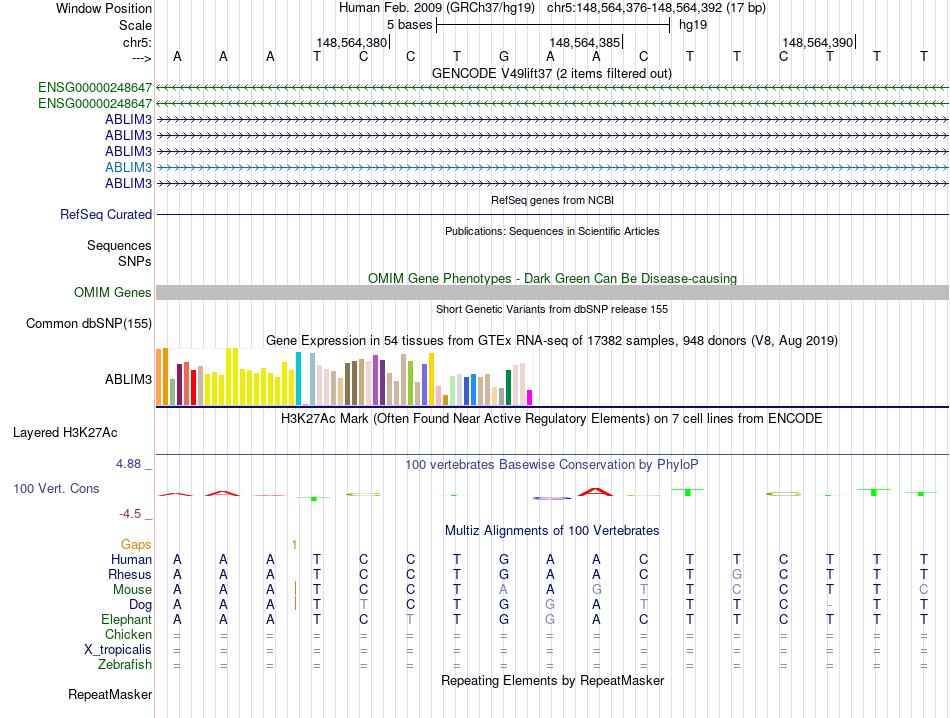Click the cyan bar in the GTEx expression chart
The image size is (950, 718).
pyautogui.click(x=298, y=379)
